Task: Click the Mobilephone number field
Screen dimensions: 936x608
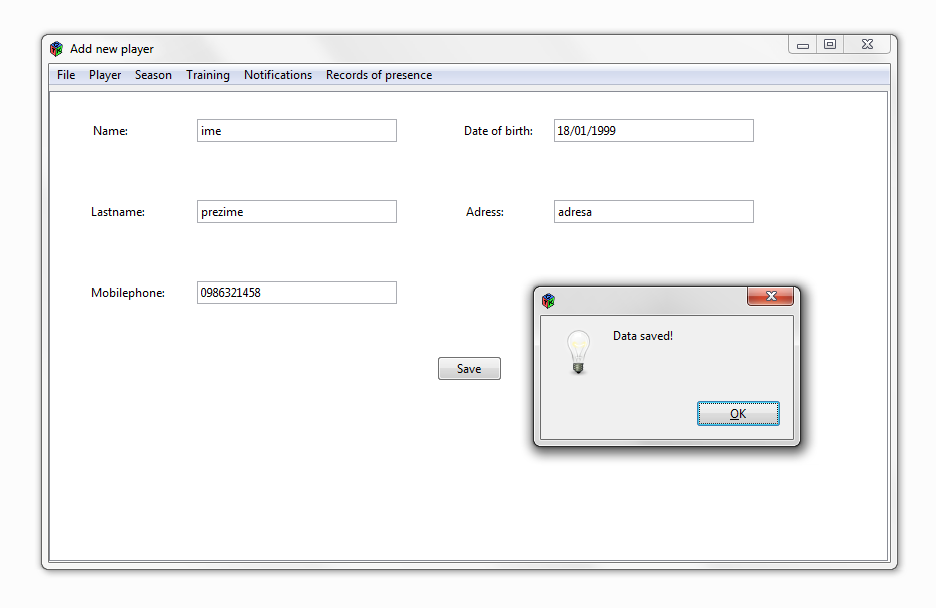Action: (x=296, y=292)
